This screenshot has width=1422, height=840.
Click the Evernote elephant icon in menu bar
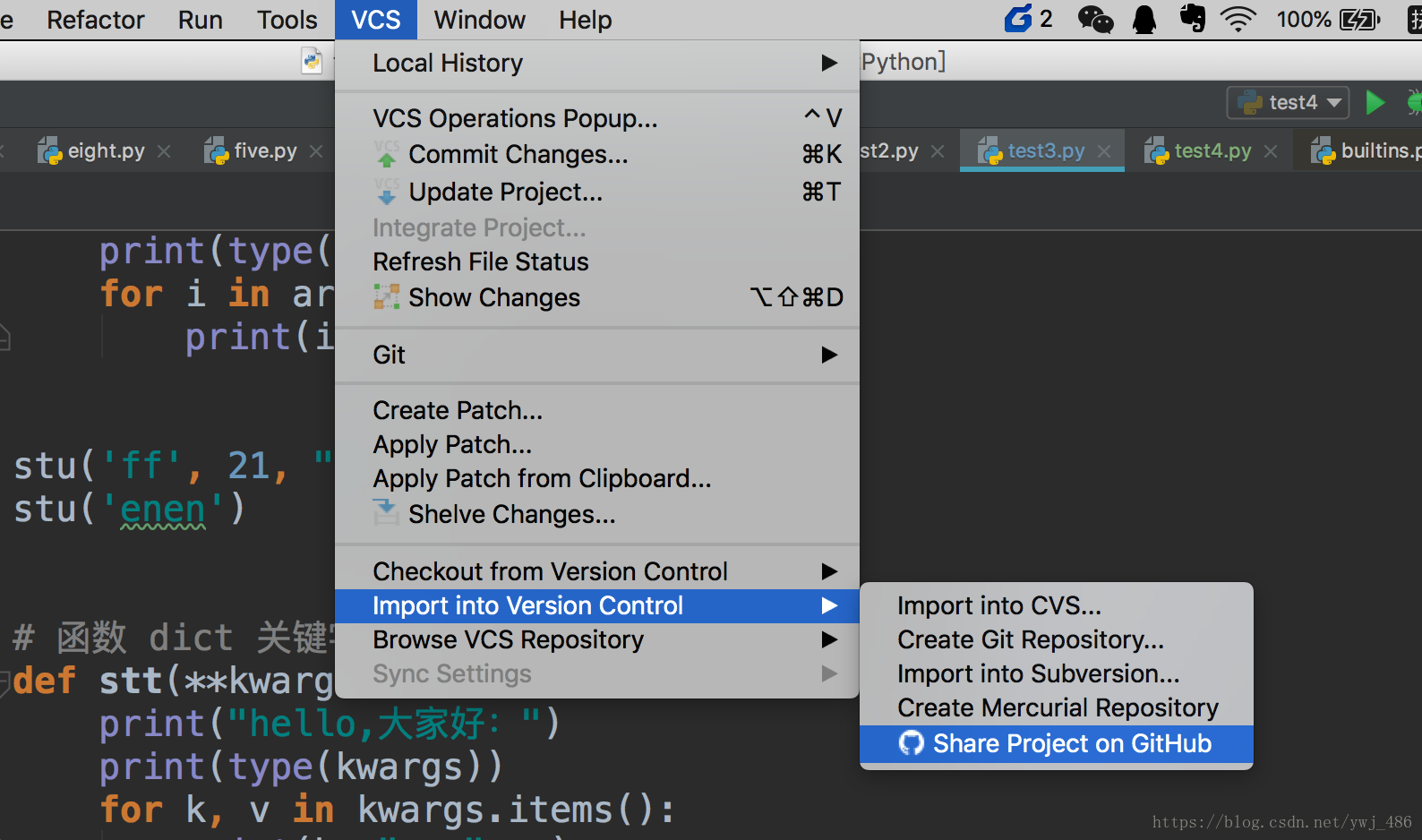click(1192, 18)
